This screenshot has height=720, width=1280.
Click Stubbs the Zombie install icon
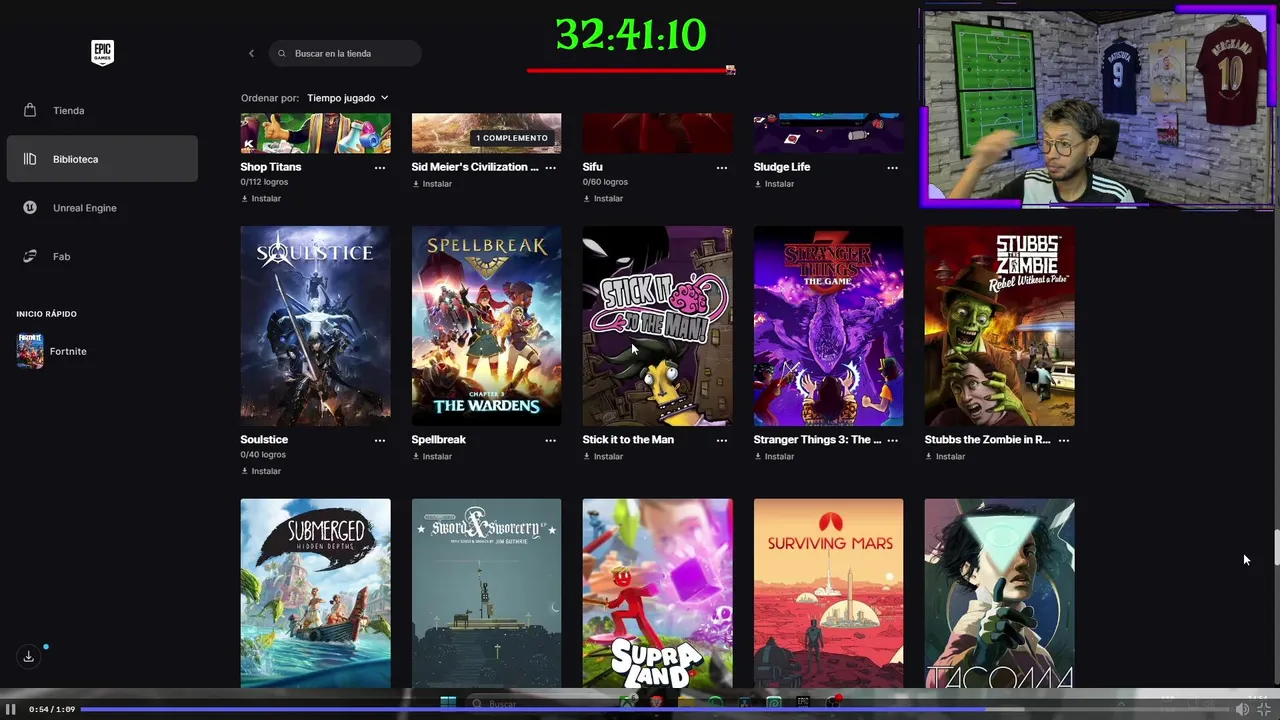[929, 457]
